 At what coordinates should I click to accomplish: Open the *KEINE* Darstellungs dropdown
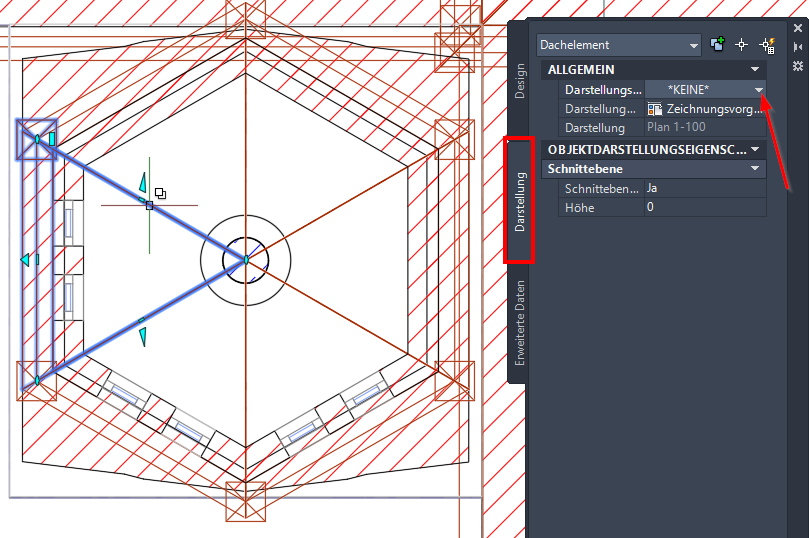[758, 90]
